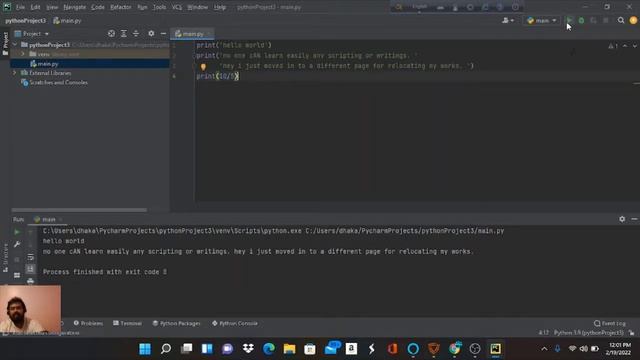Open the Code menu

pyautogui.click(x=98, y=7)
